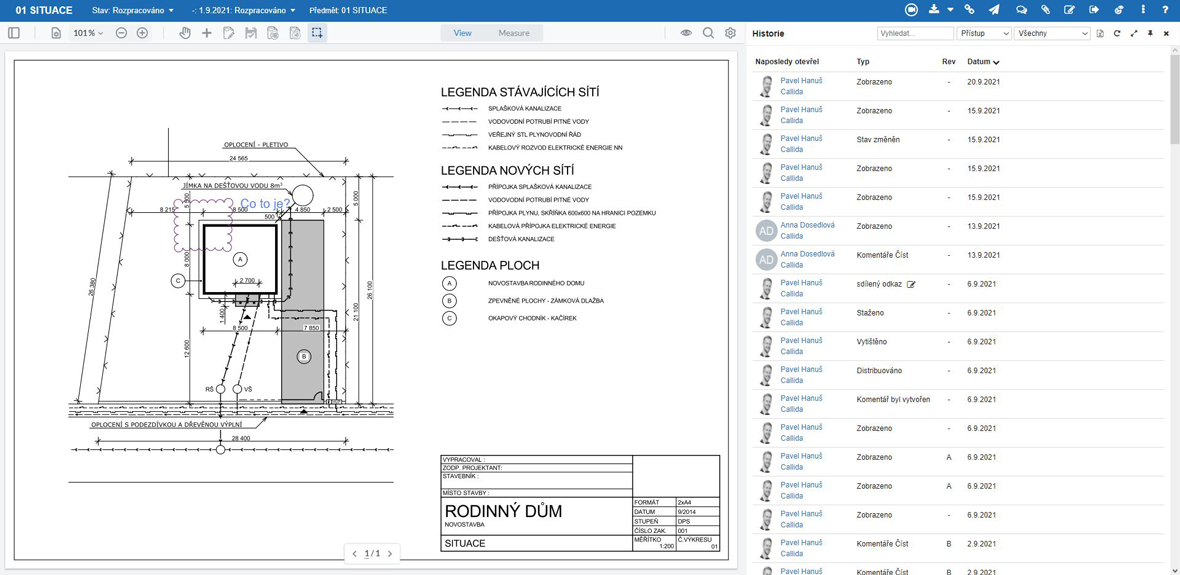The width and height of the screenshot is (1180, 575).
Task: Click the video camera icon in header
Action: 912,10
